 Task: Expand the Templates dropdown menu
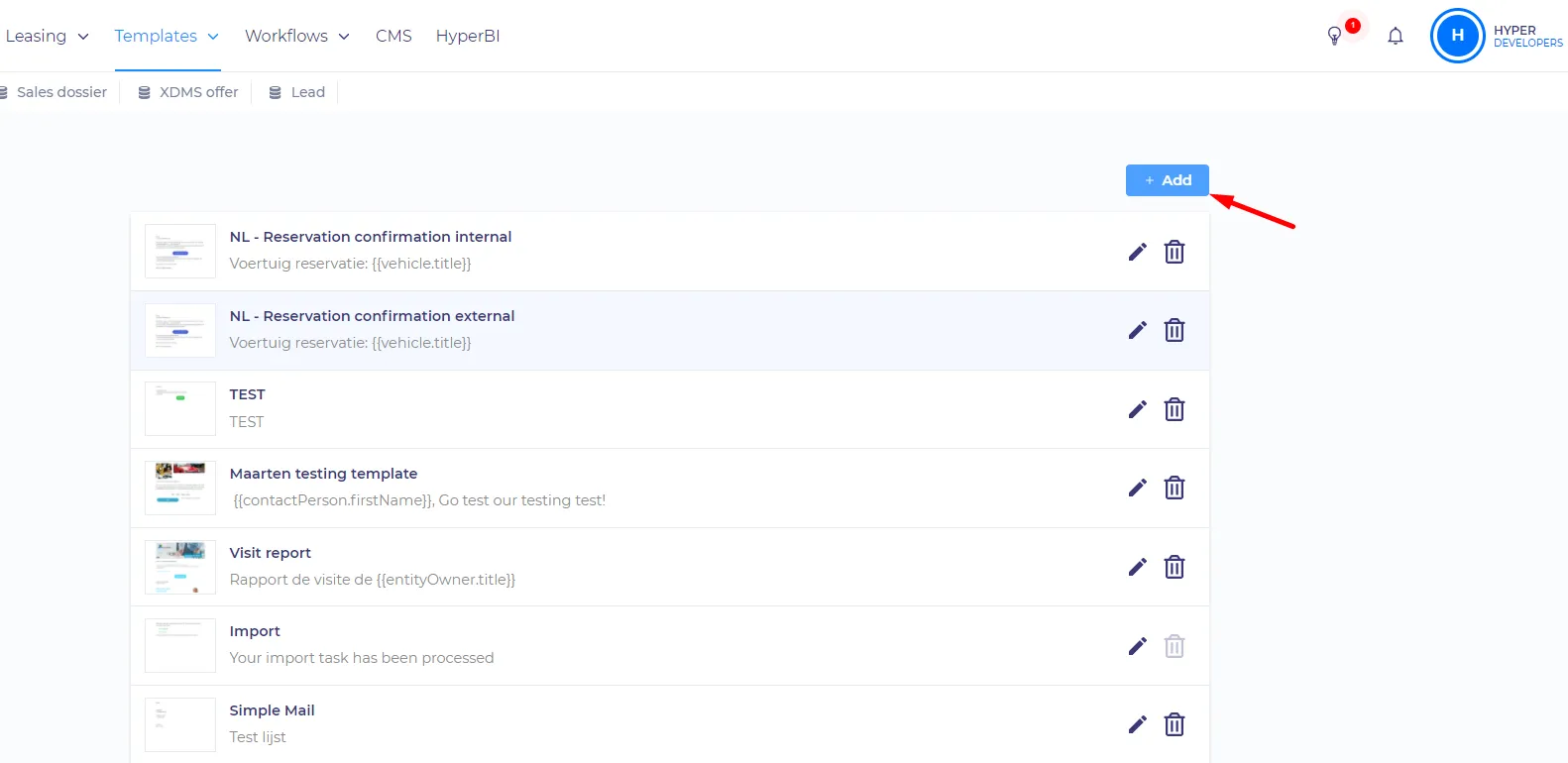point(167,36)
